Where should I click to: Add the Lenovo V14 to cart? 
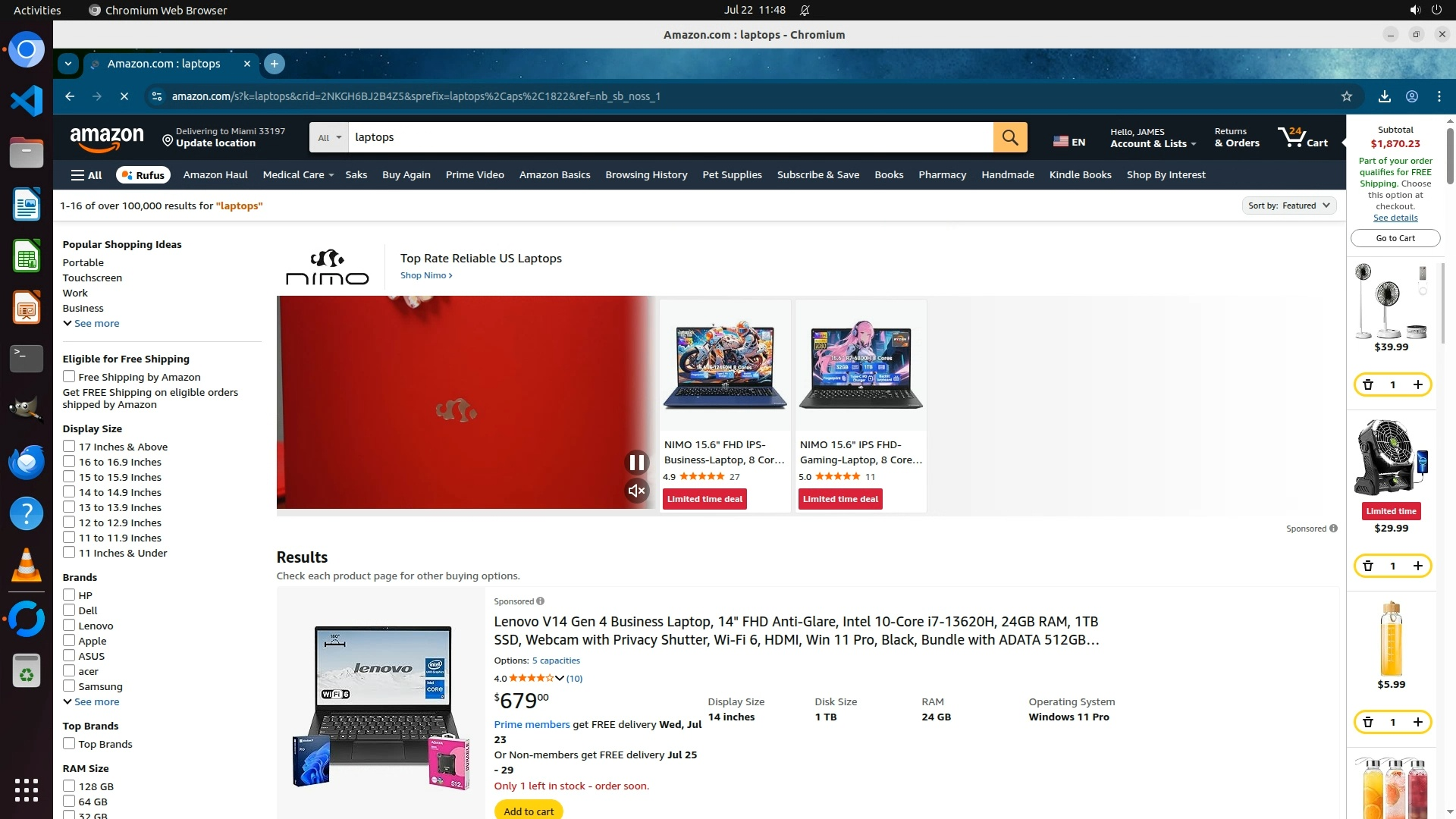tap(529, 811)
